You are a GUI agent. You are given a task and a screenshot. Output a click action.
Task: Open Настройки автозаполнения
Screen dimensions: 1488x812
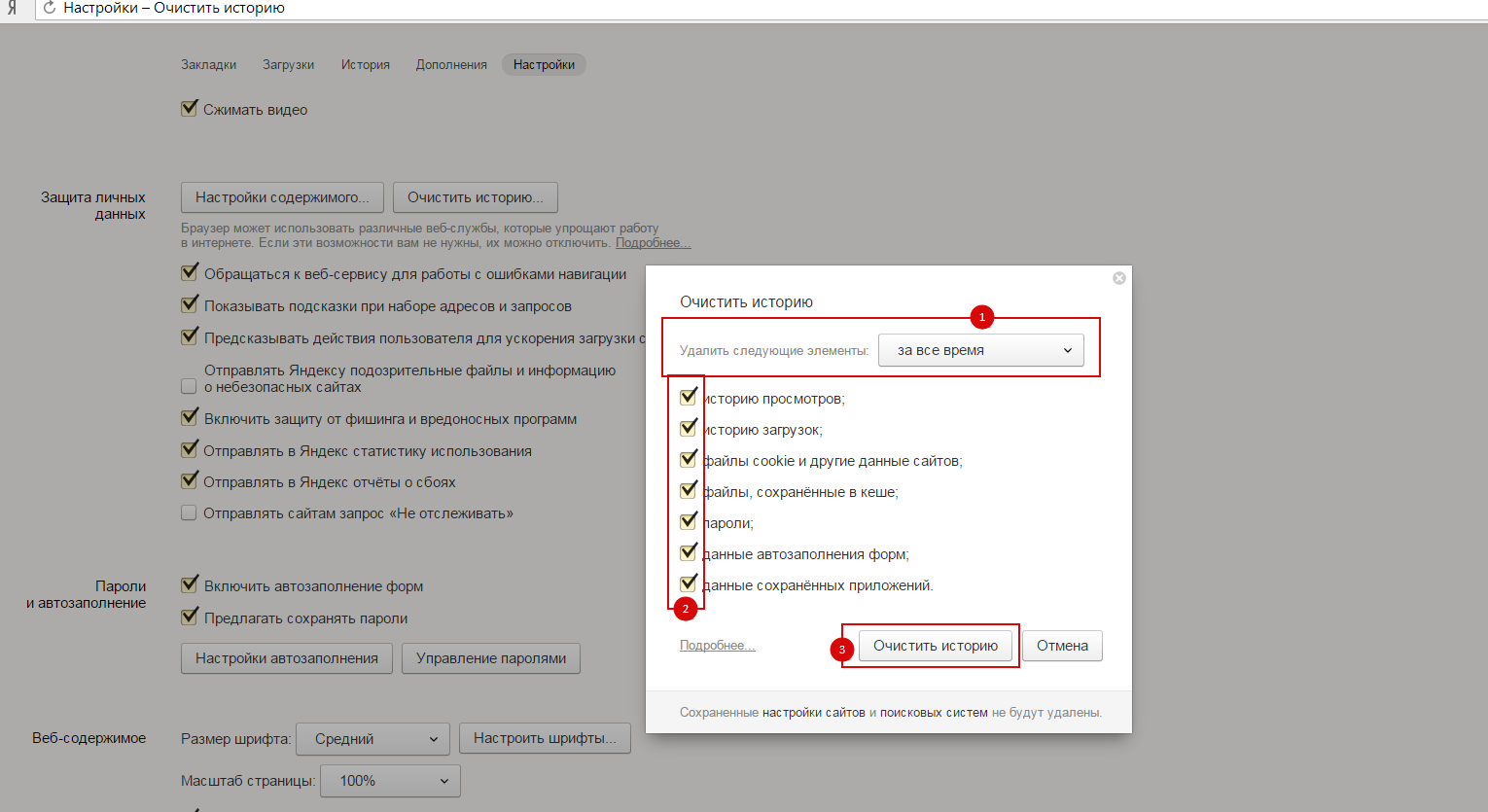click(287, 658)
